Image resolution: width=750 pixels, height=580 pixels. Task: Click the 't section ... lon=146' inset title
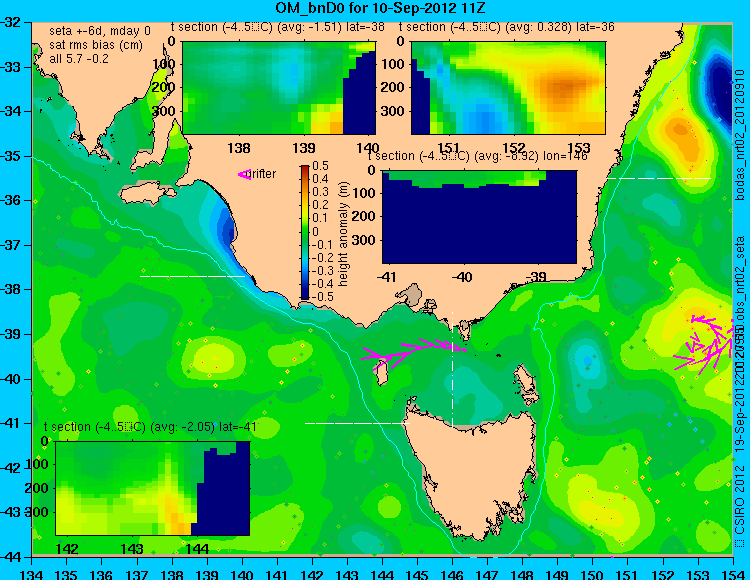pos(478,156)
